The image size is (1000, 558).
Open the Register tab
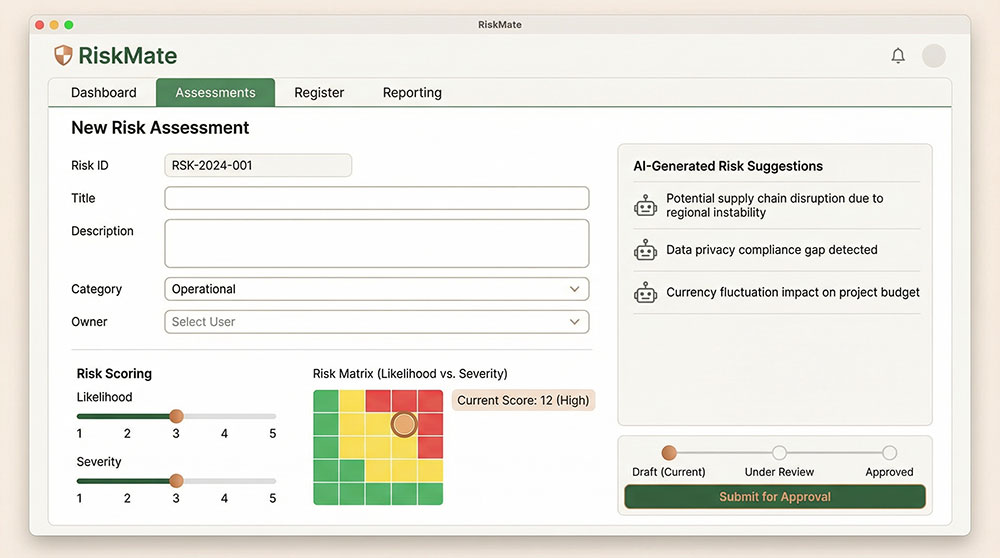coord(319,93)
